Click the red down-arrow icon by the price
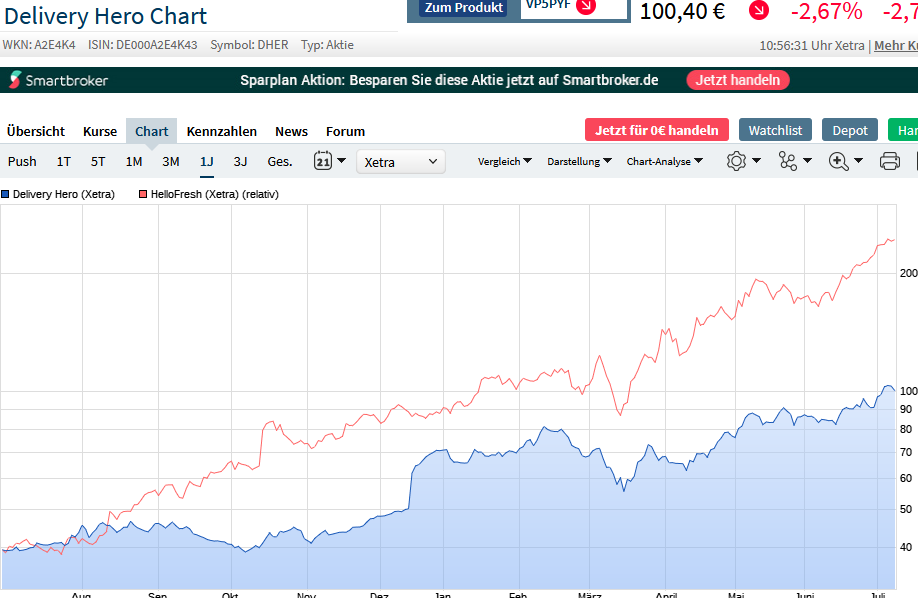Screen dimensions: 918x598 (x=759, y=10)
